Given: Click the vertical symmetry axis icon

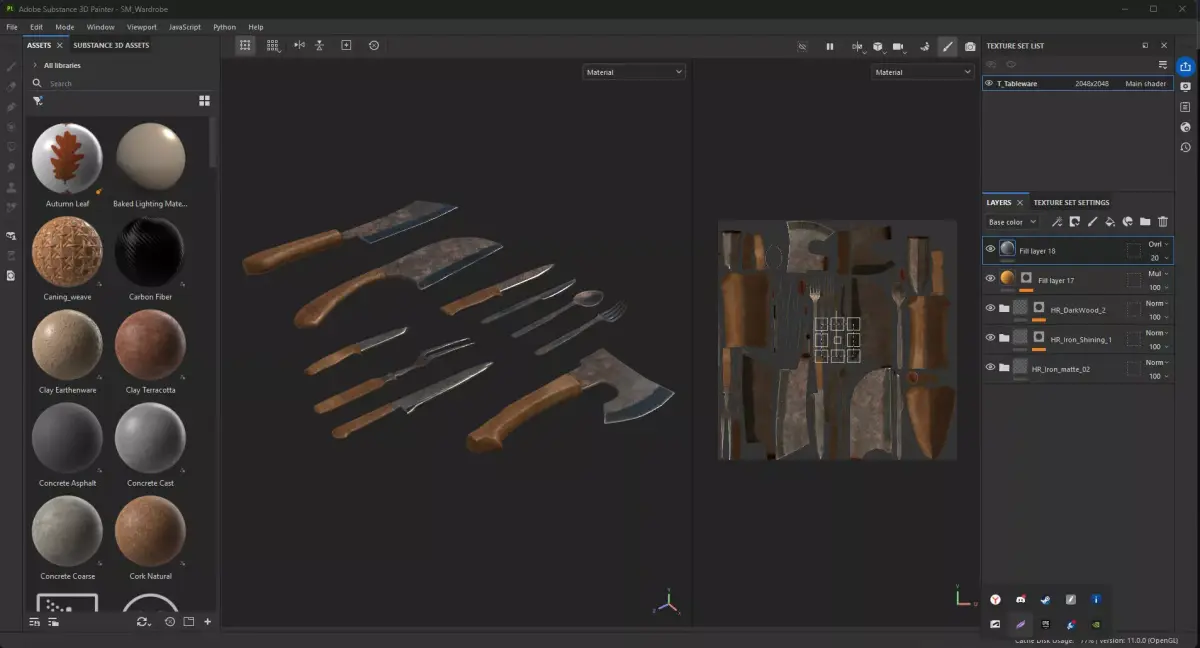Looking at the screenshot, I should point(319,46).
